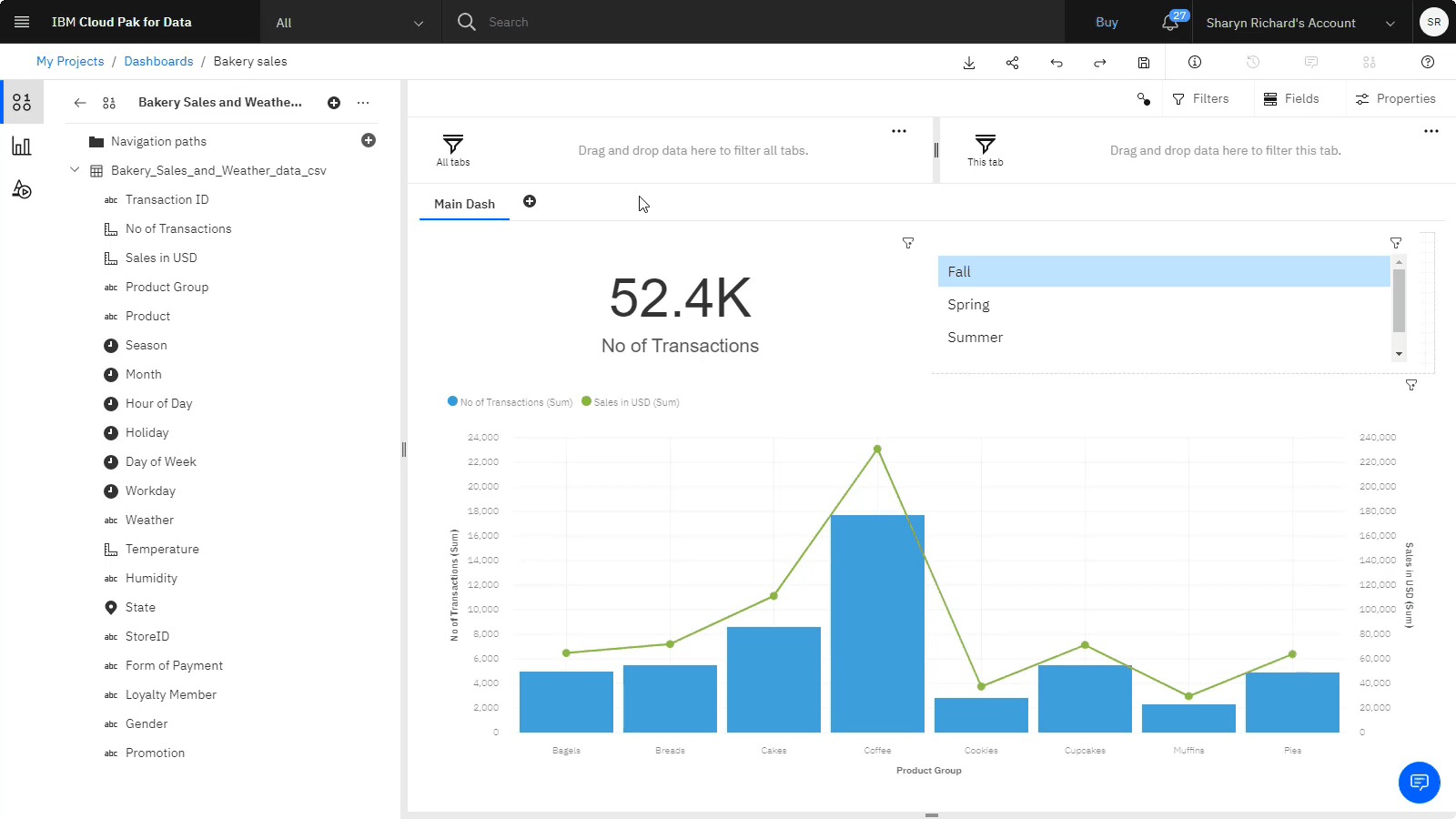Open the hamburger navigation menu

[22, 22]
